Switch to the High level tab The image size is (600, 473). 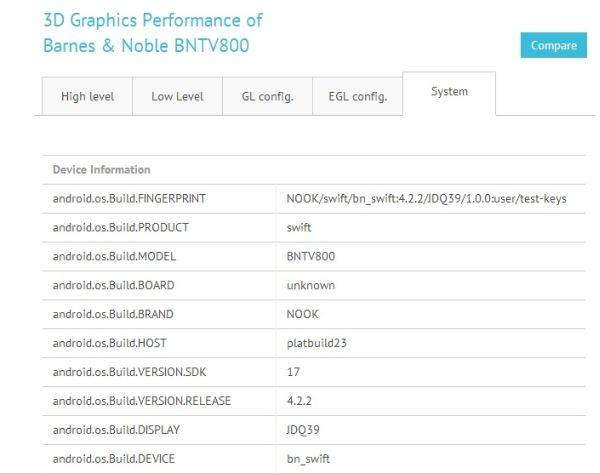(x=87, y=96)
